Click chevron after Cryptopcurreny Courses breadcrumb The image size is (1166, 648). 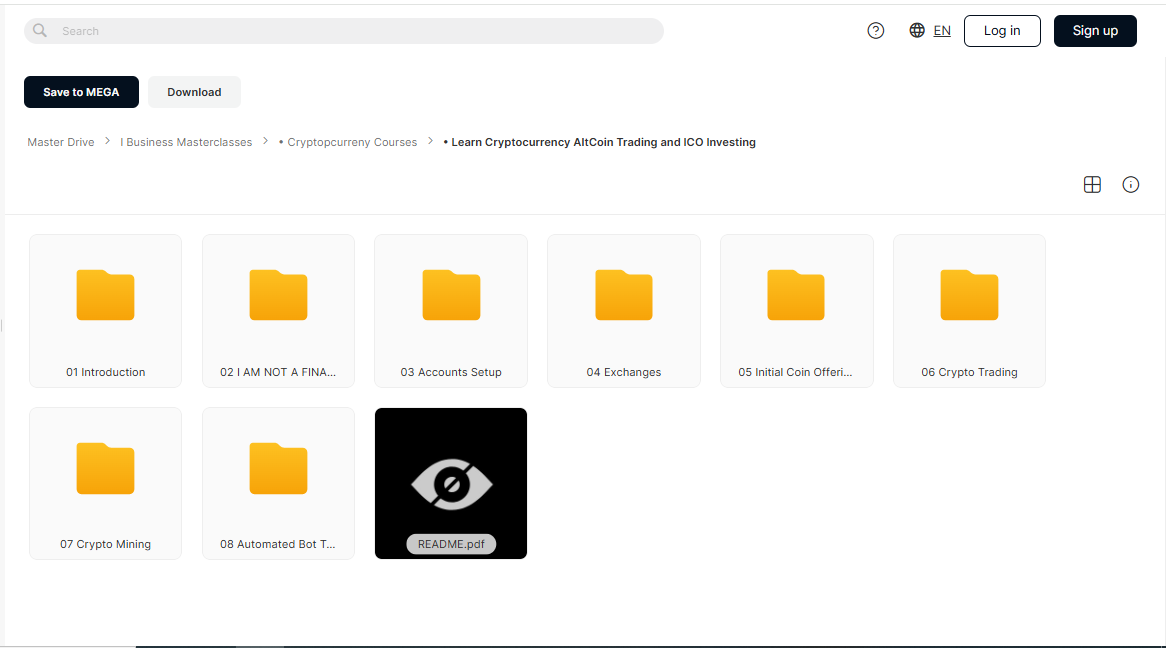[x=430, y=141]
